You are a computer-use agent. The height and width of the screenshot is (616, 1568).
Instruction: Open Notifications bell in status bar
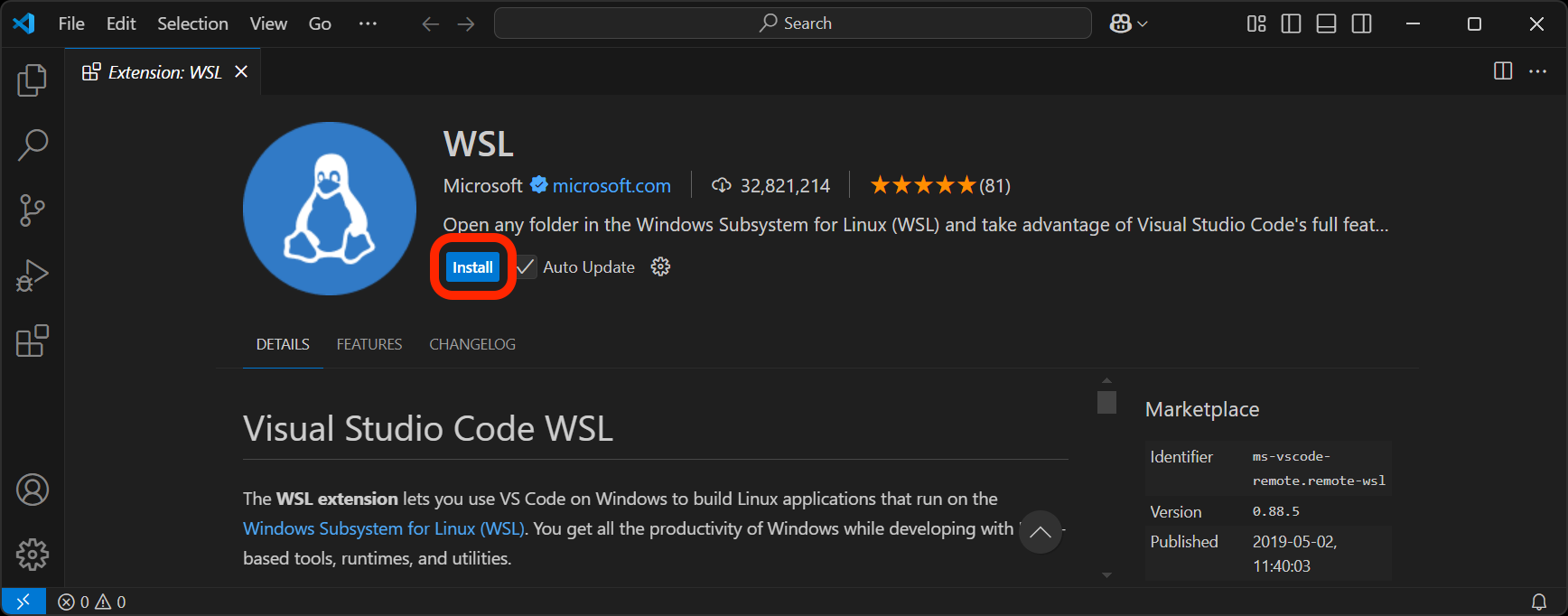(x=1539, y=602)
